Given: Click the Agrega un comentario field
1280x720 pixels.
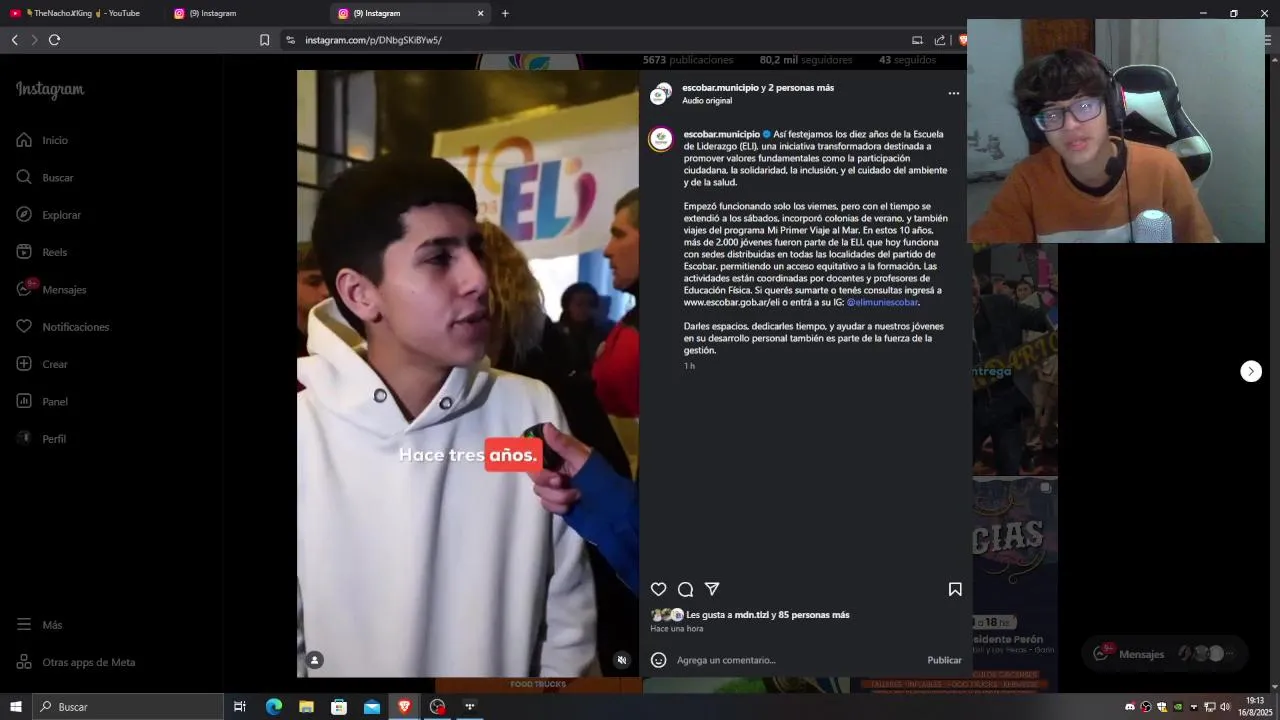Looking at the screenshot, I should (795, 660).
